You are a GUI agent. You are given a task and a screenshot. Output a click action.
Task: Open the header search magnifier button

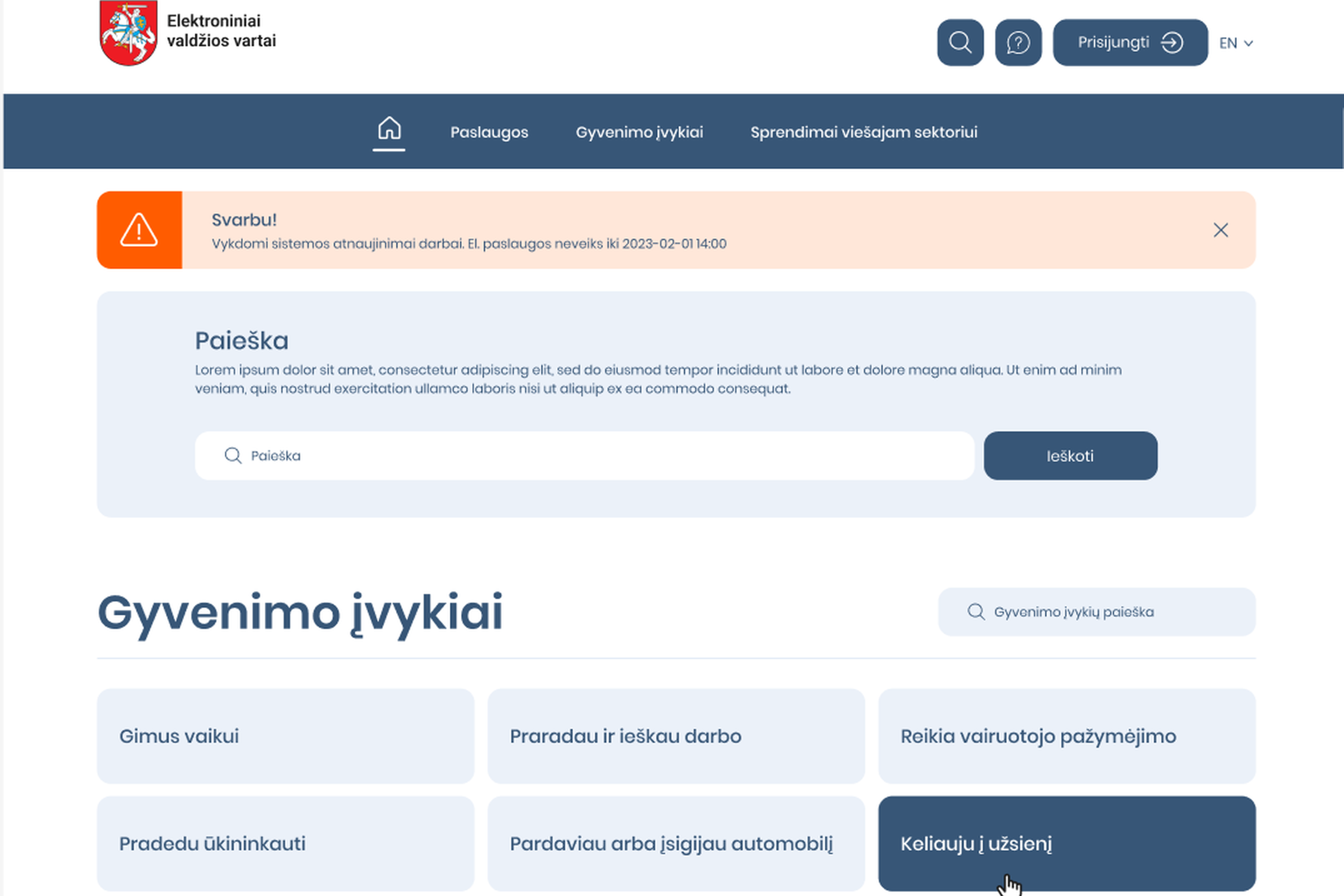coord(960,42)
